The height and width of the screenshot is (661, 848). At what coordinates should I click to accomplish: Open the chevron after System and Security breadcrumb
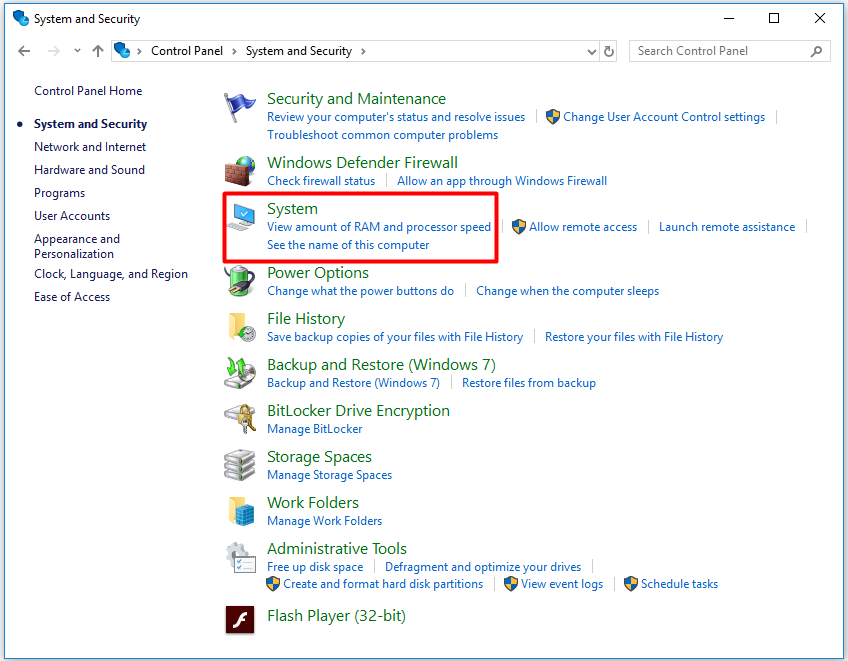click(362, 51)
